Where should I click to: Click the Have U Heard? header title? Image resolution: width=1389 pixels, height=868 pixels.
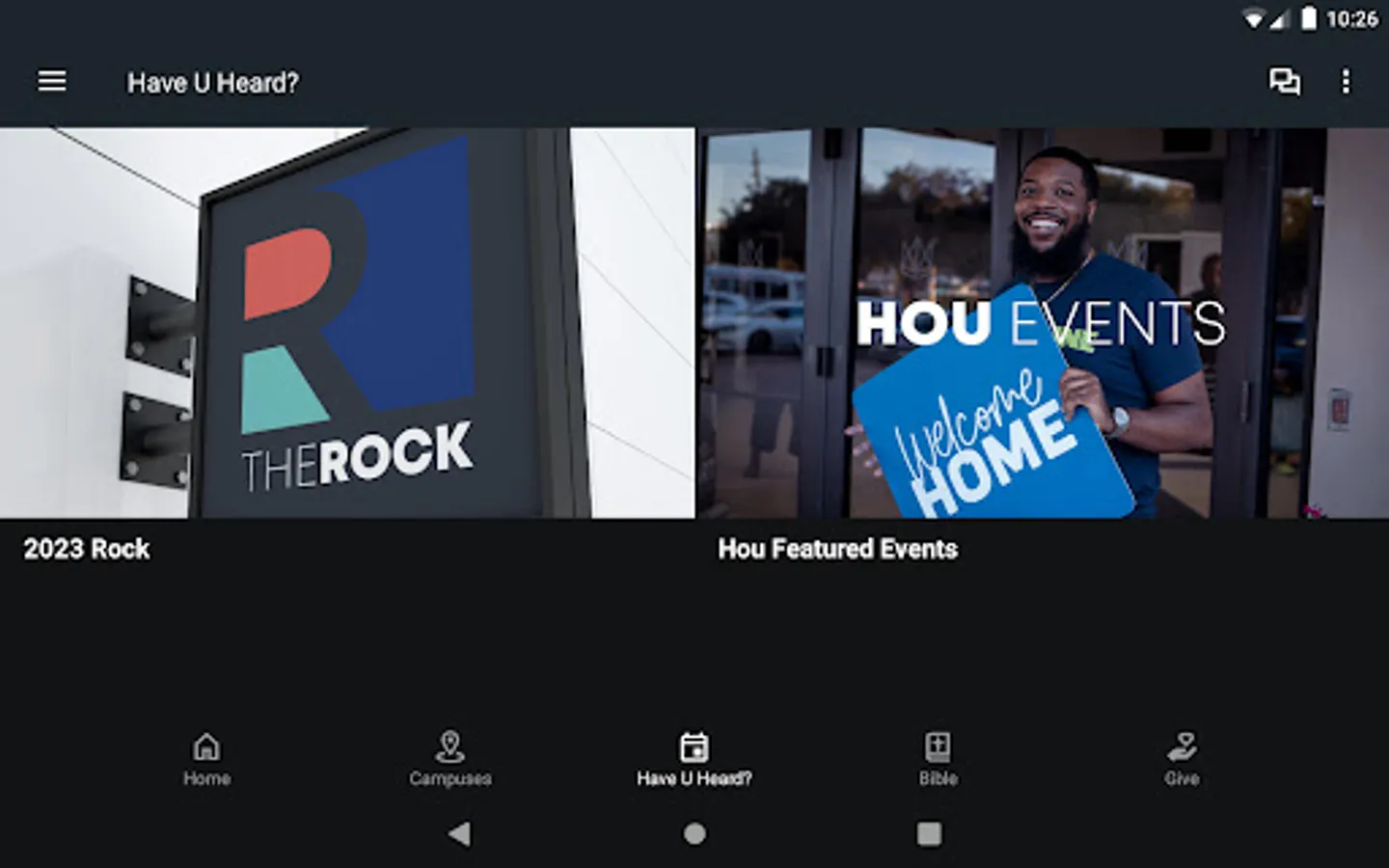213,83
